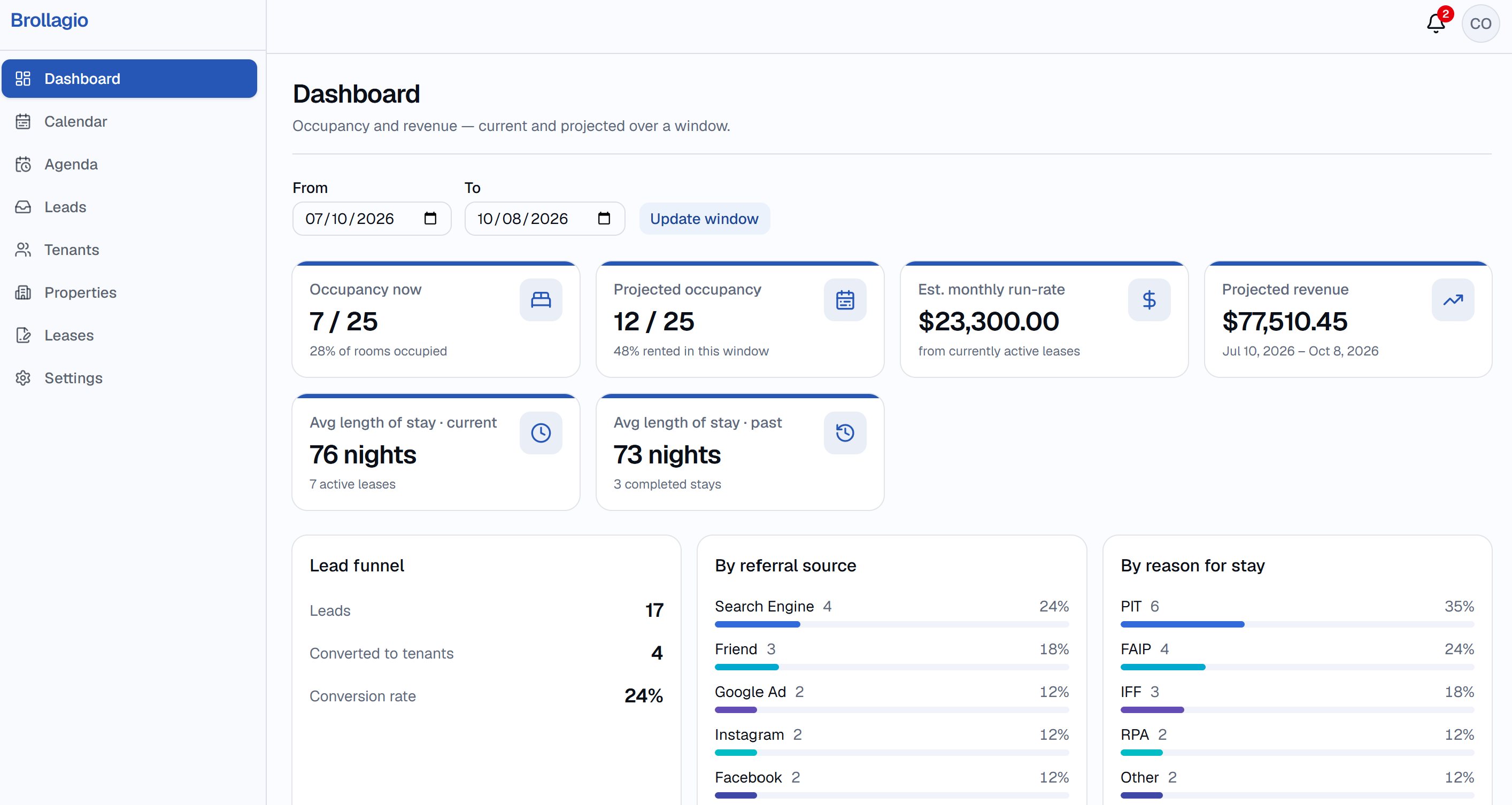The image size is (1512, 805).
Task: Open the From date picker calendar icon
Action: click(x=430, y=218)
